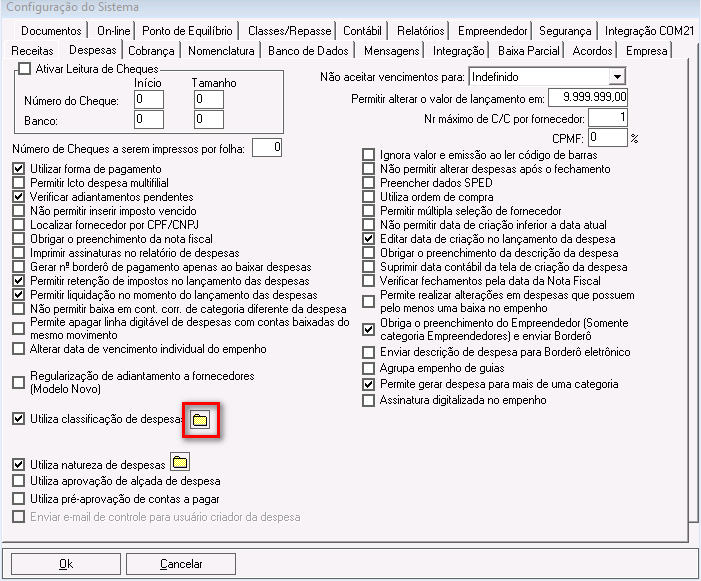
Task: Uncheck Verificar adiantamentos pendentes
Action: coord(18,197)
